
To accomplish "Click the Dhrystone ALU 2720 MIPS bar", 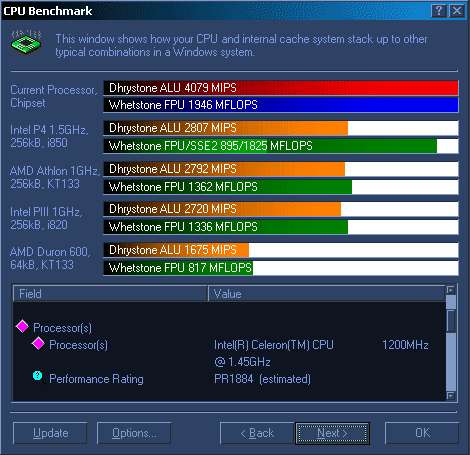I will coord(281,209).
